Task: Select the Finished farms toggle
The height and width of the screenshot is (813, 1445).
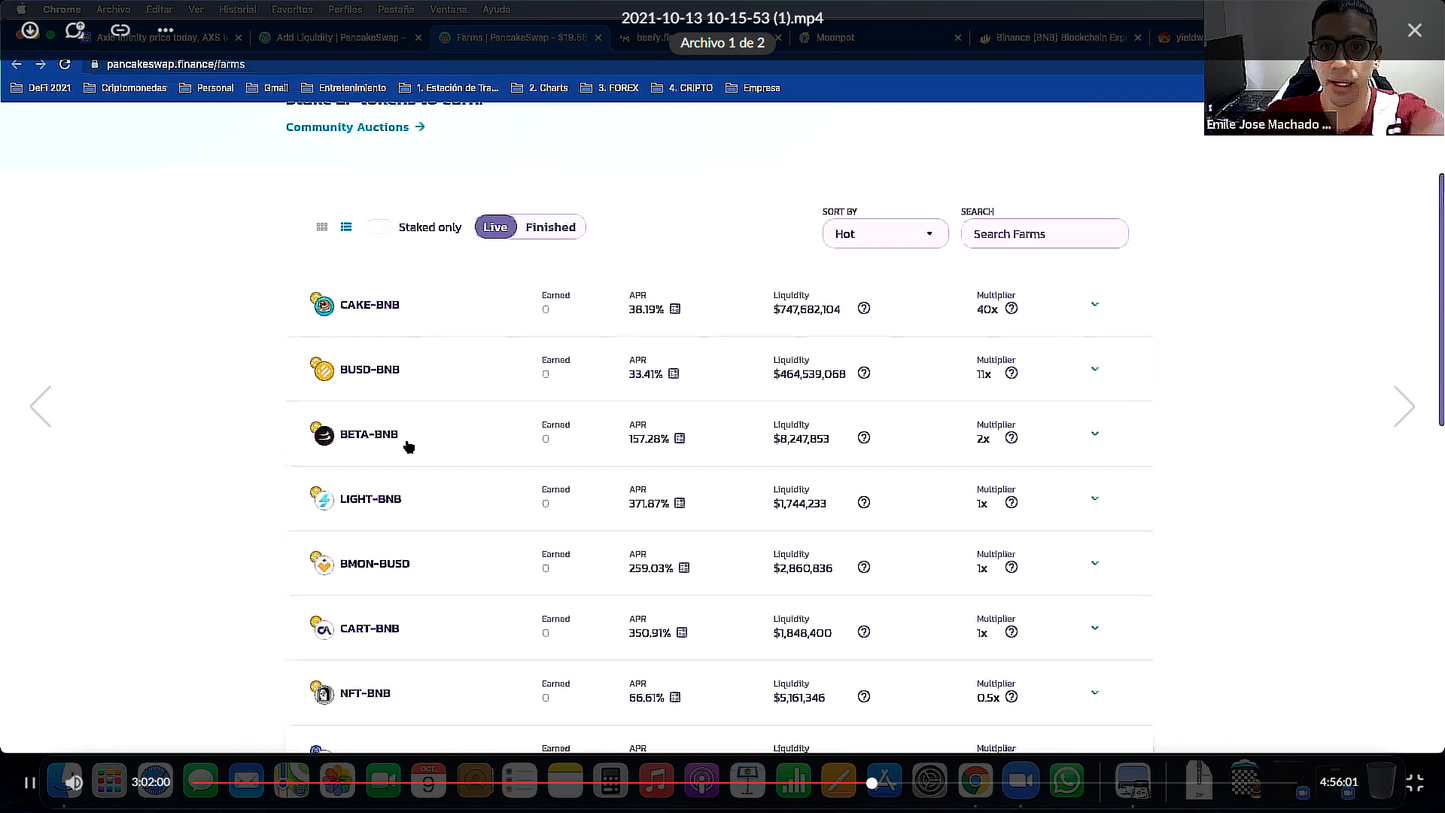Action: pos(551,227)
